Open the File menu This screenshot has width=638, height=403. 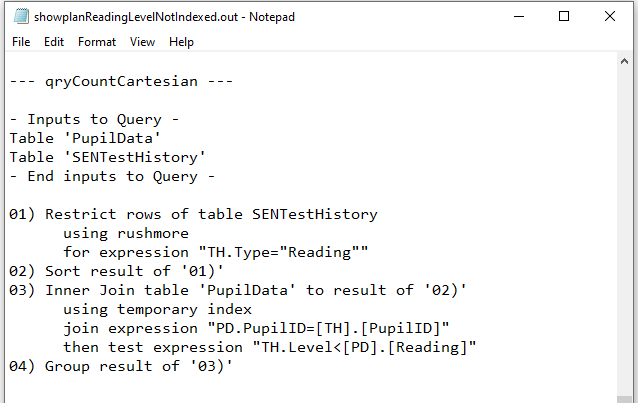(21, 42)
